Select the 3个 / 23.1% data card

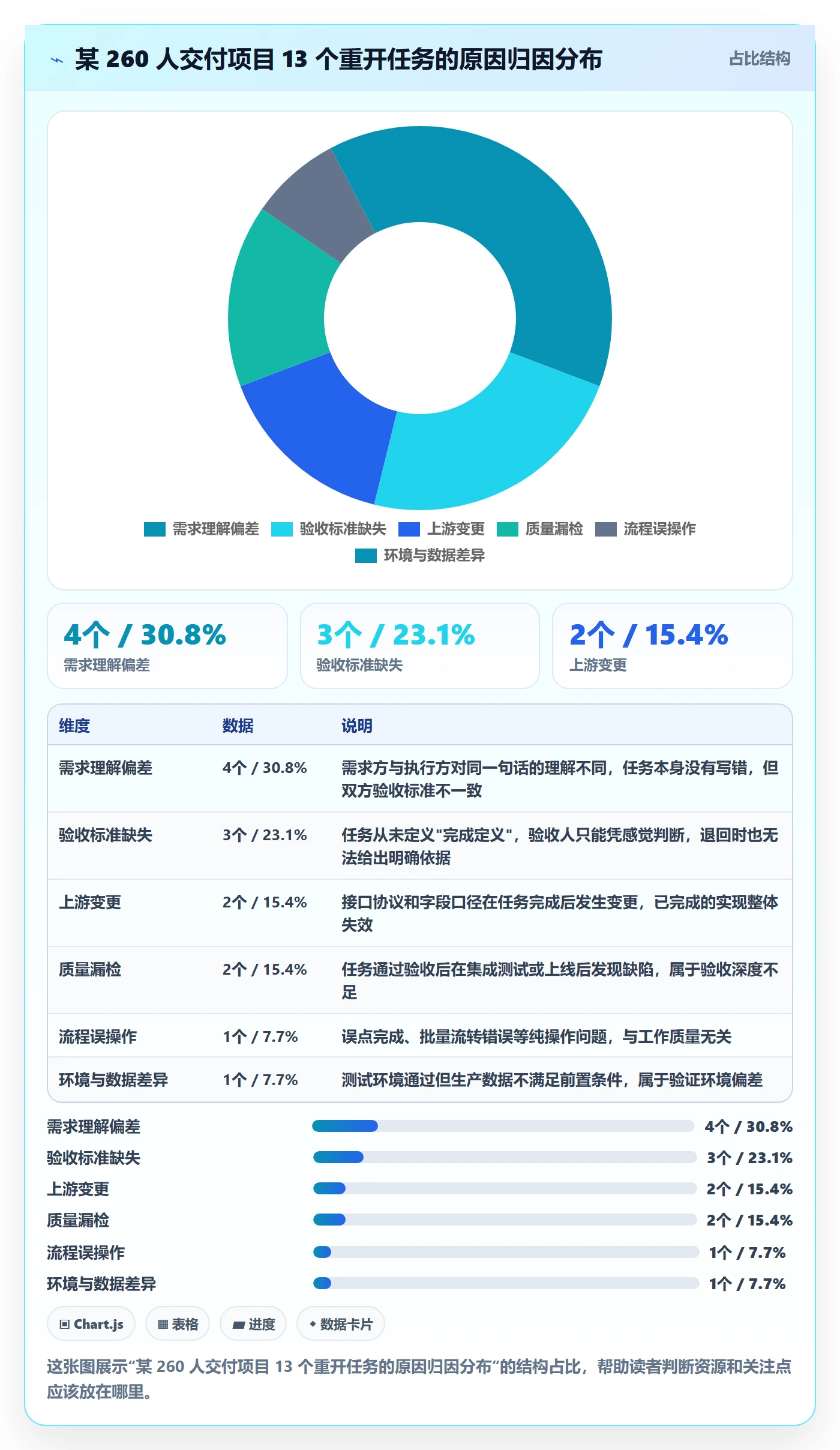click(x=420, y=646)
